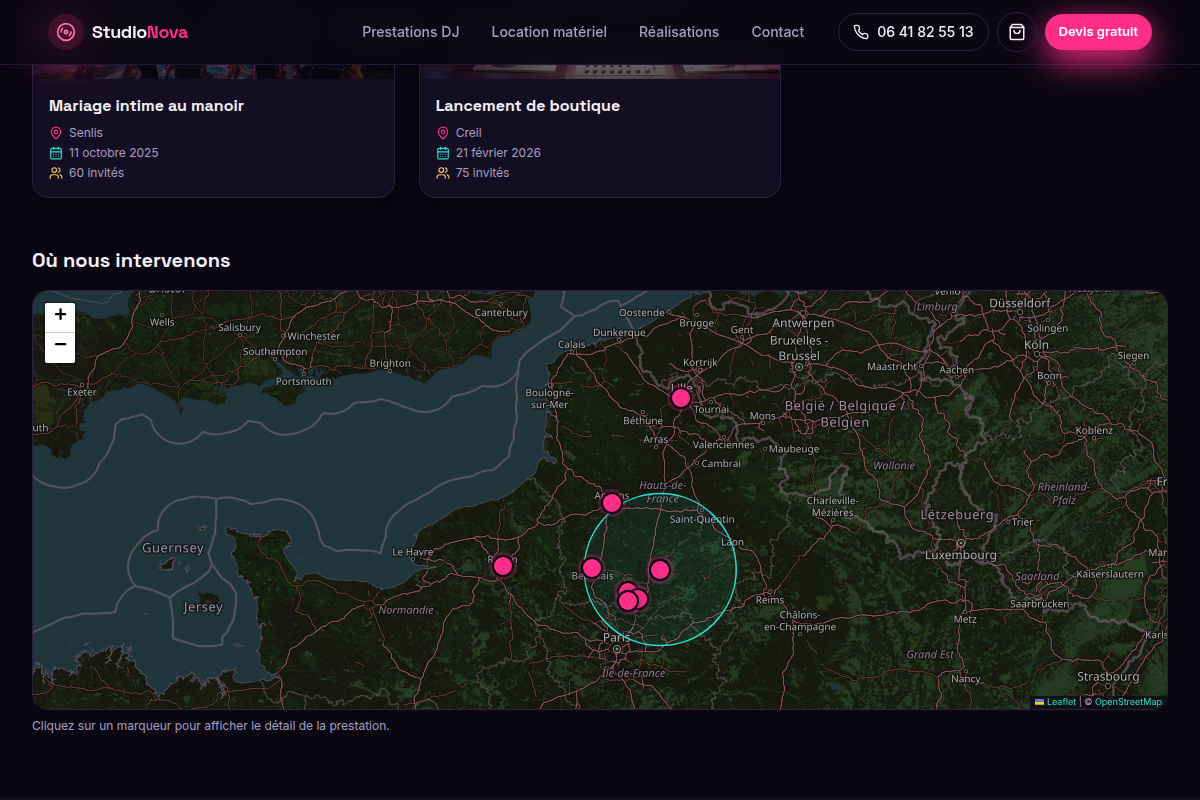Select the location pin icon beside Creil

pyautogui.click(x=443, y=133)
